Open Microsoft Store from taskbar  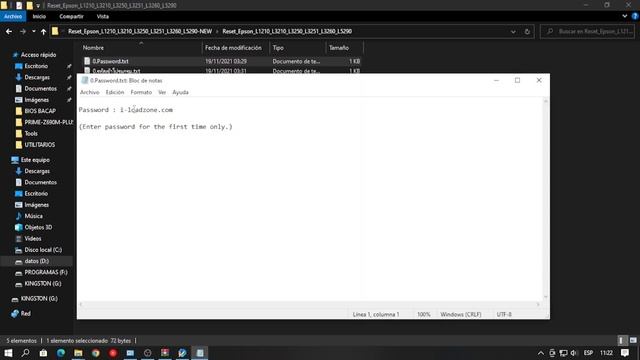pos(43,353)
